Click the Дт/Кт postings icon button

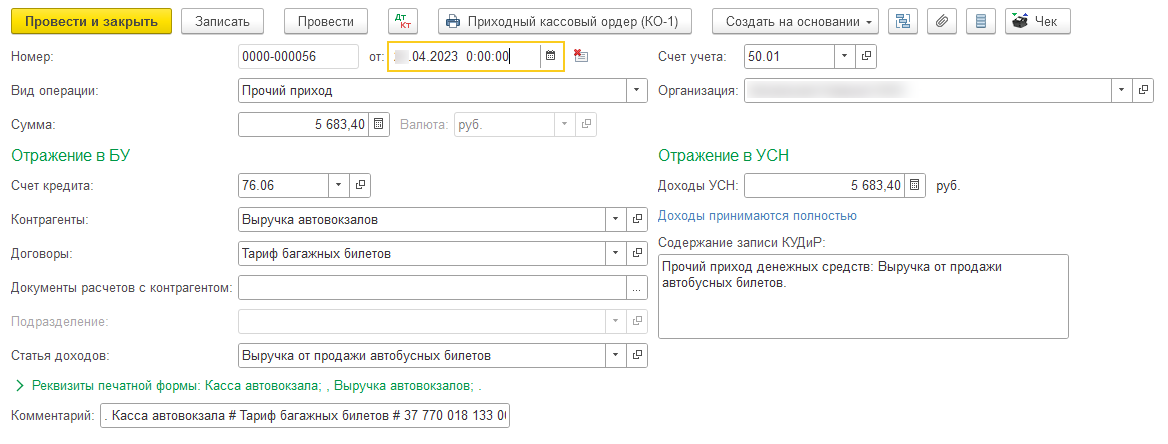(x=404, y=21)
